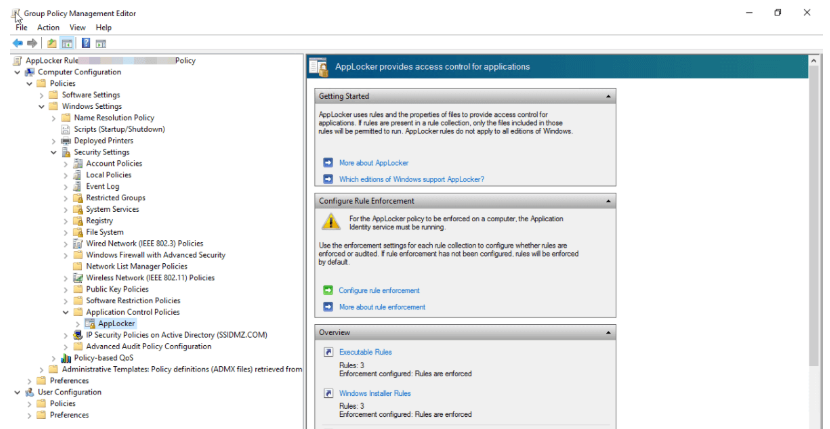Collapse the Application Control Policies node
The image size is (830, 429).
pyautogui.click(x=66, y=312)
